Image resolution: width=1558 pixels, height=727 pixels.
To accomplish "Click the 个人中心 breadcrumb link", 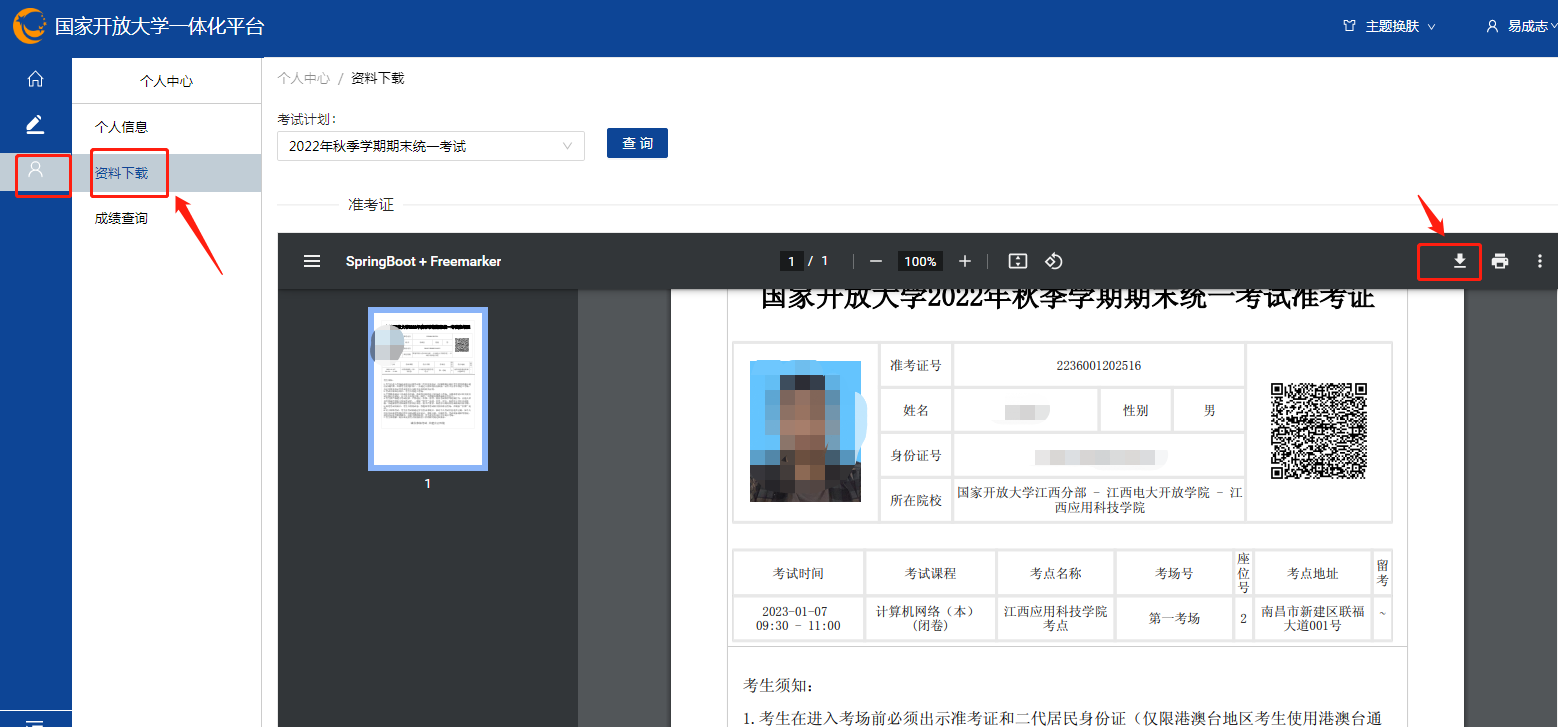I will [x=303, y=78].
